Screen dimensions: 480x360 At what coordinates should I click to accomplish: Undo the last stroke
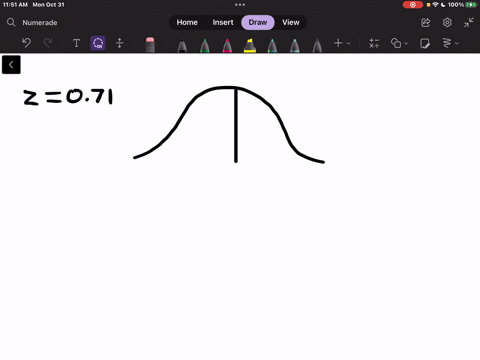click(26, 43)
